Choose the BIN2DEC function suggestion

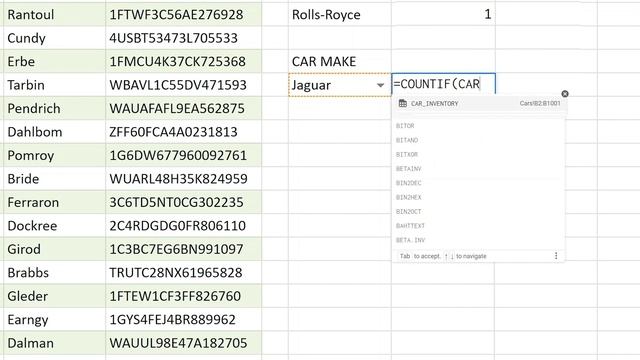pyautogui.click(x=478, y=183)
